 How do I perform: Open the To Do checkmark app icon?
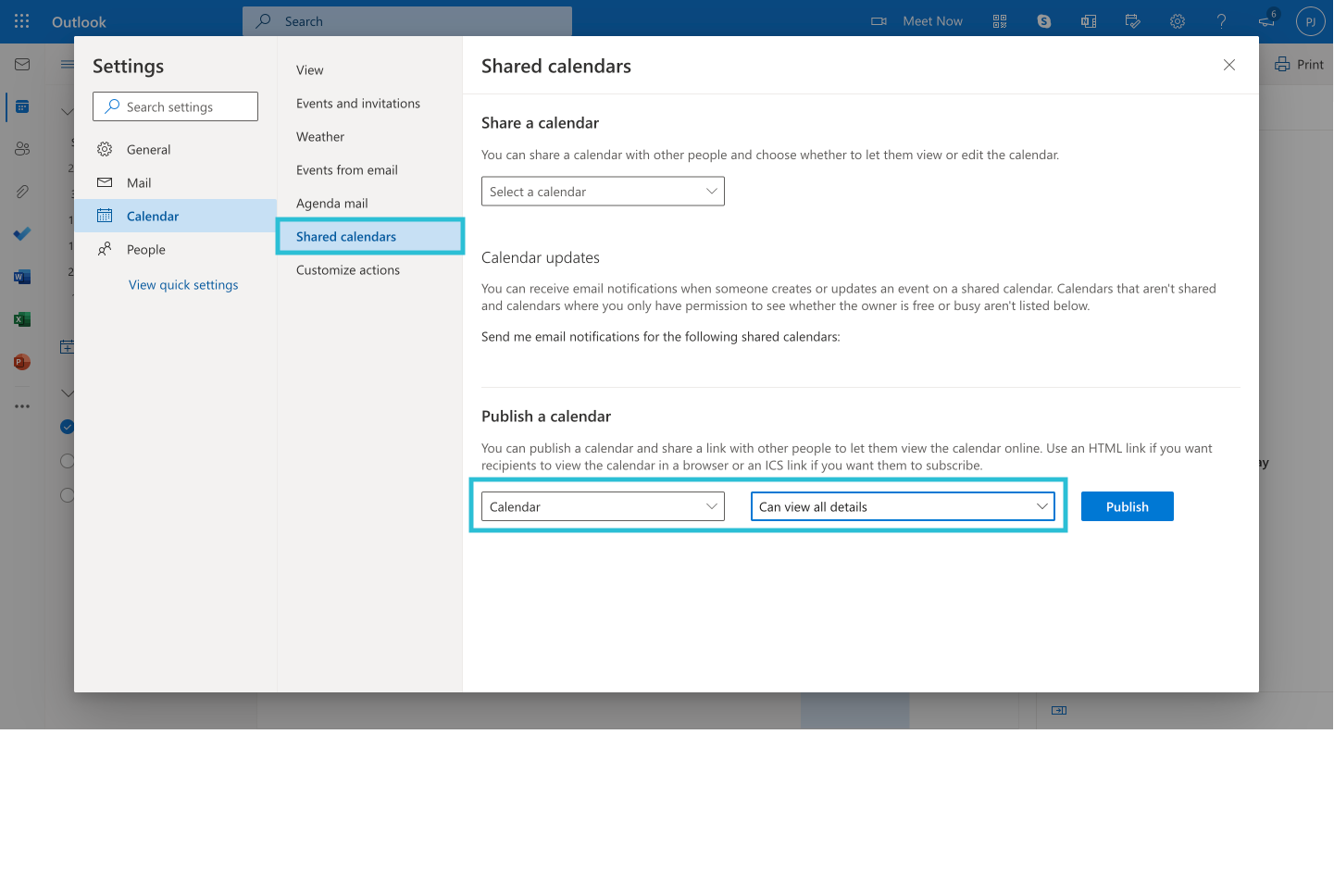pos(22,234)
